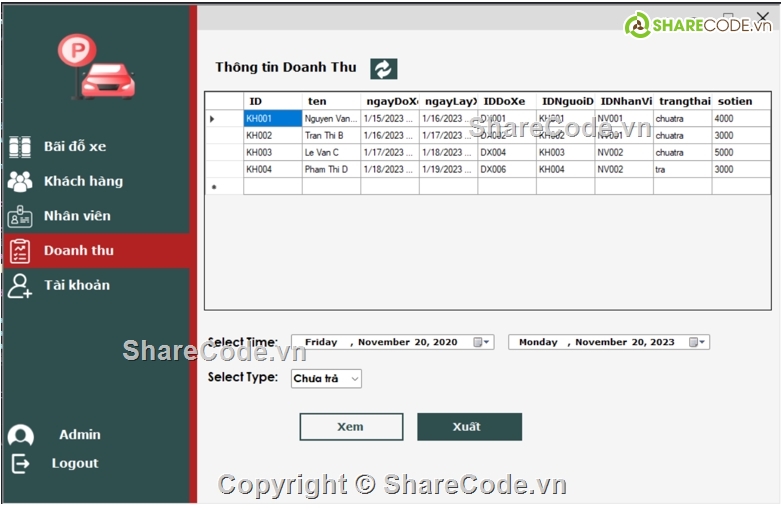Click the Admin avatar icon
Image resolution: width=783 pixels, height=510 pixels.
[21, 436]
